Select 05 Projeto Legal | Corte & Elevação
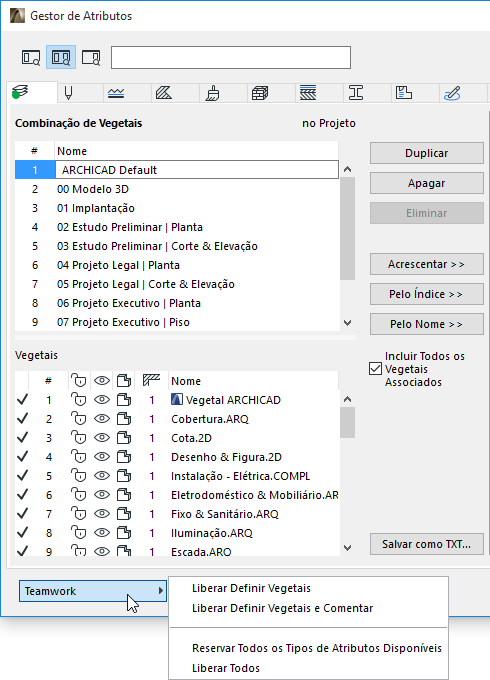The width and height of the screenshot is (490, 680). pyautogui.click(x=177, y=284)
